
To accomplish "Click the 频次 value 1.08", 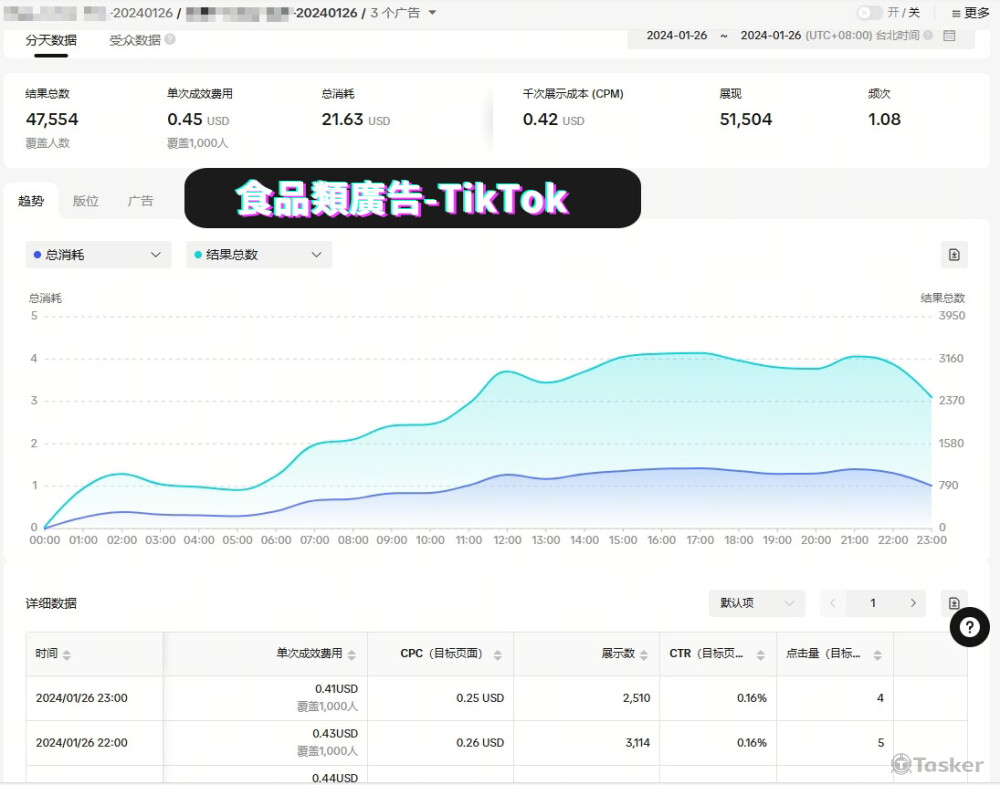I will [x=885, y=119].
